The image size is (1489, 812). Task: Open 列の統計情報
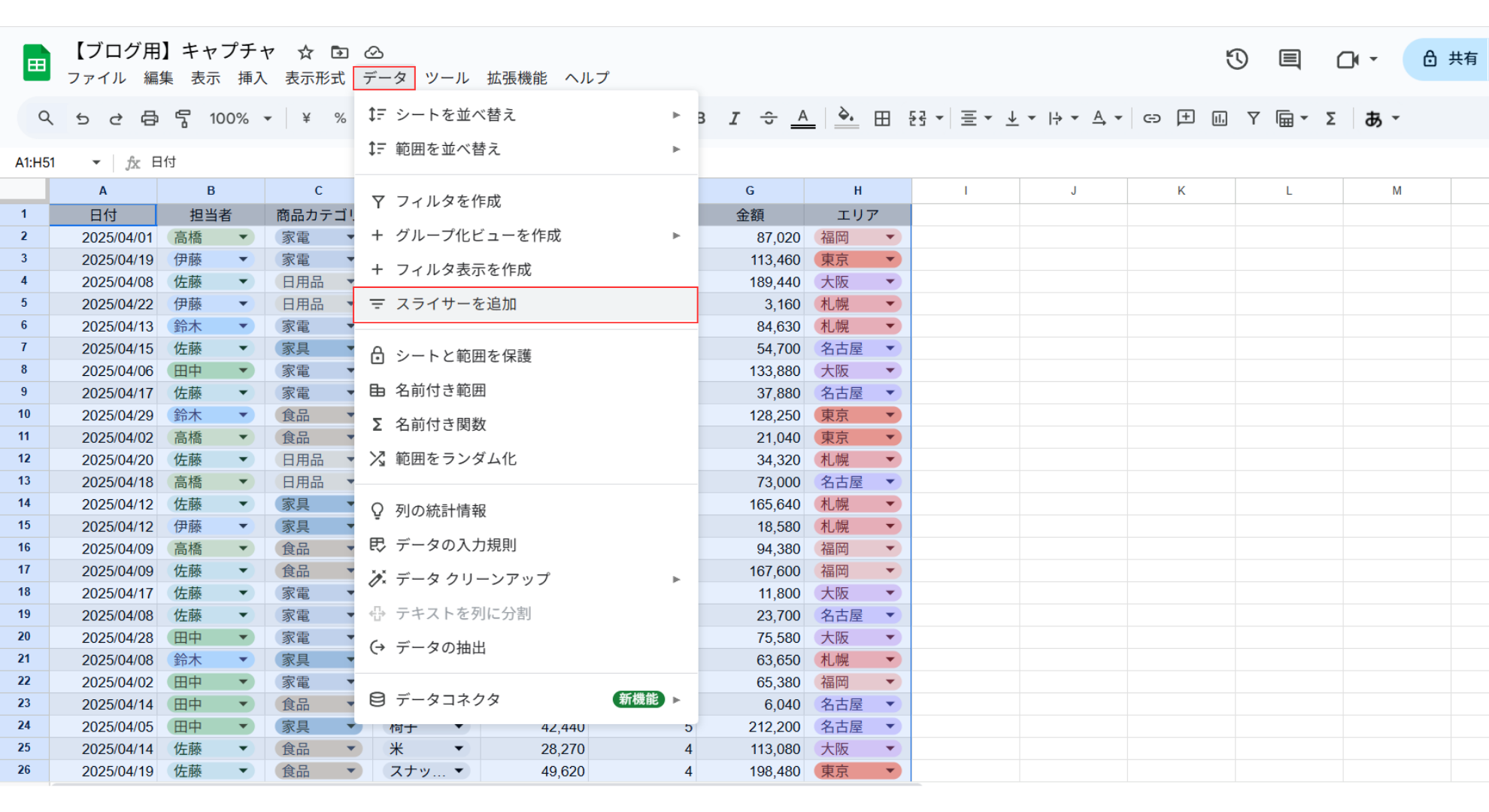pos(525,511)
